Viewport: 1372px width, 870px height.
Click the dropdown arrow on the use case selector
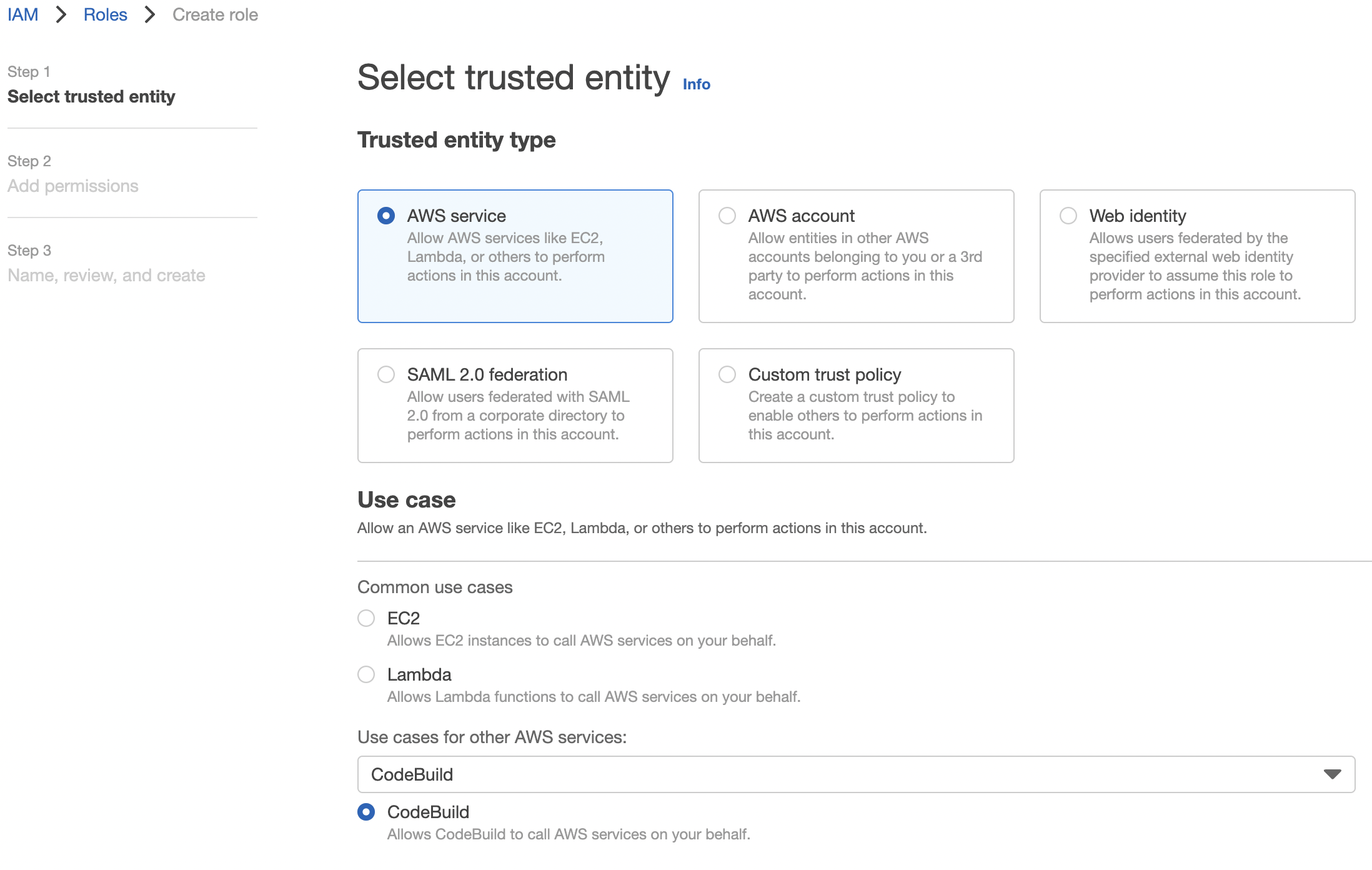(x=1334, y=775)
